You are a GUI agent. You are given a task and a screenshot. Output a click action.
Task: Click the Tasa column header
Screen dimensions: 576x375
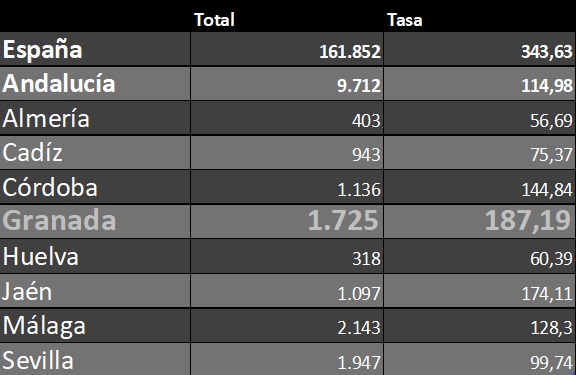(405, 20)
